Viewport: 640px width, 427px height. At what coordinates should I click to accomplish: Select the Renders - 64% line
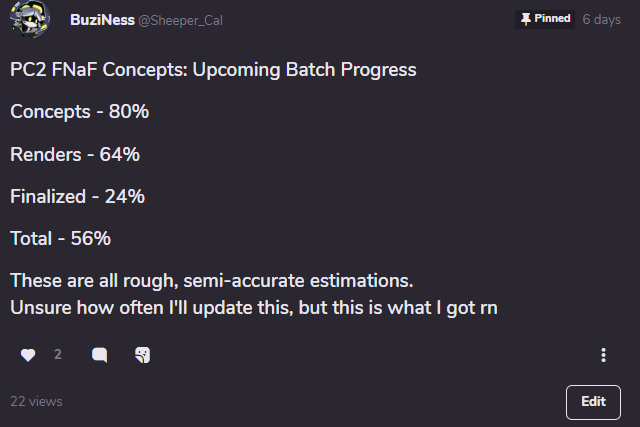point(75,154)
